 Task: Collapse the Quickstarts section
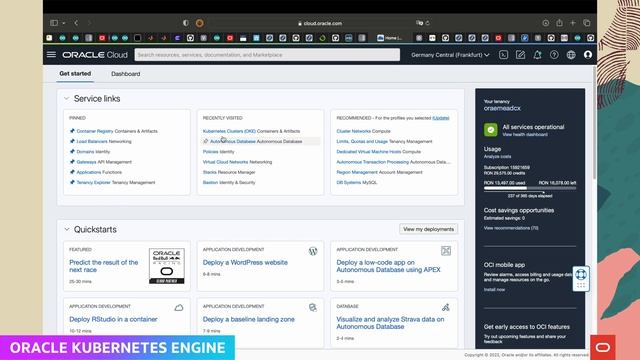pos(67,229)
